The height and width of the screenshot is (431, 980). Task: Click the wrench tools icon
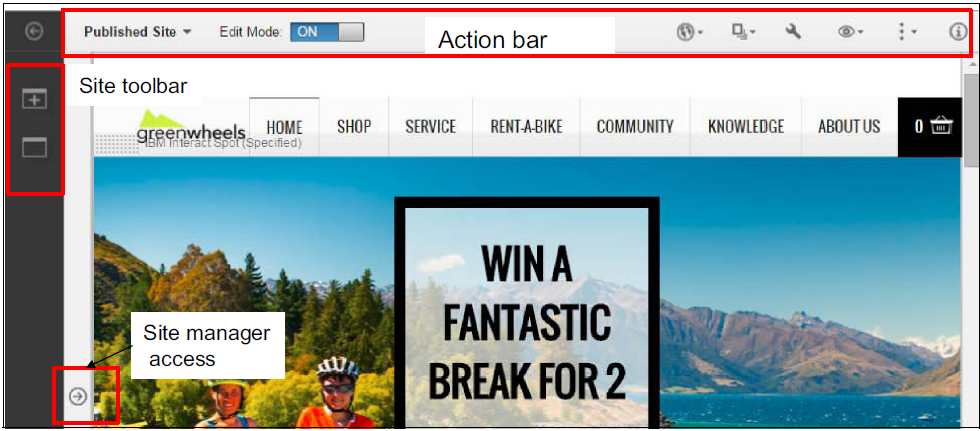tap(793, 31)
